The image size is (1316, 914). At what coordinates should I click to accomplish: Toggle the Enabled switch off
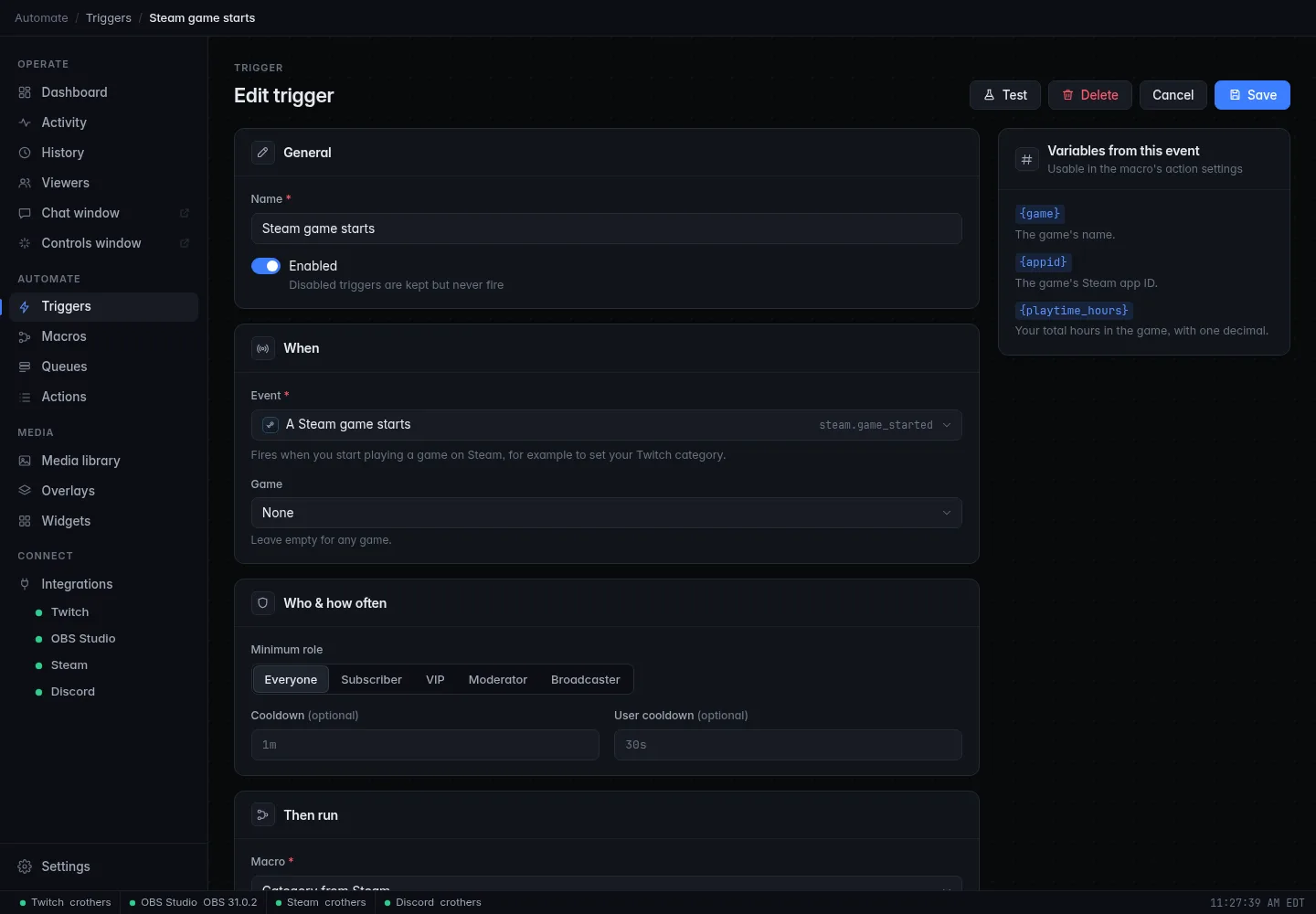pyautogui.click(x=266, y=266)
